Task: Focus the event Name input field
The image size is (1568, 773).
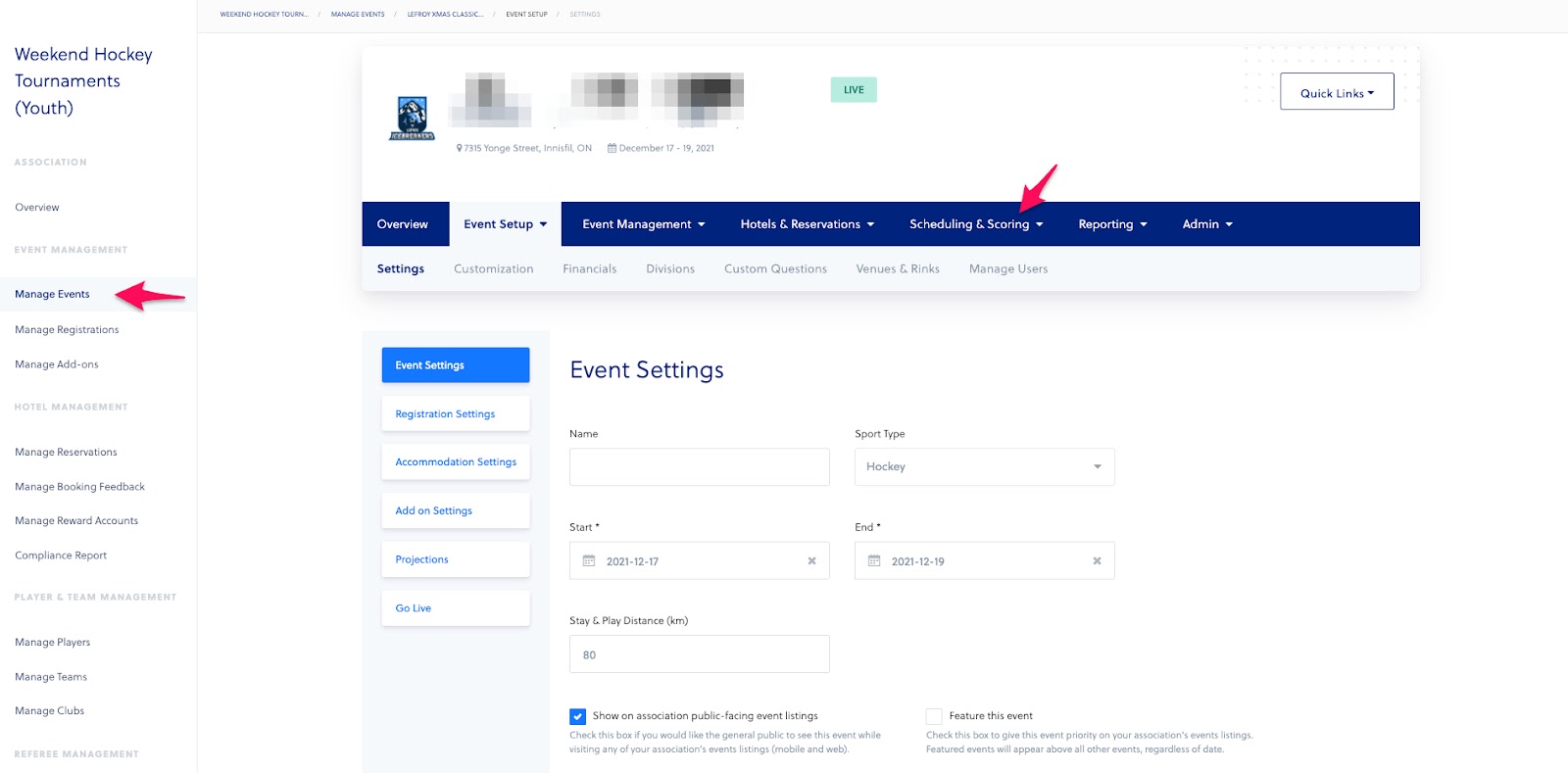Action: [700, 467]
